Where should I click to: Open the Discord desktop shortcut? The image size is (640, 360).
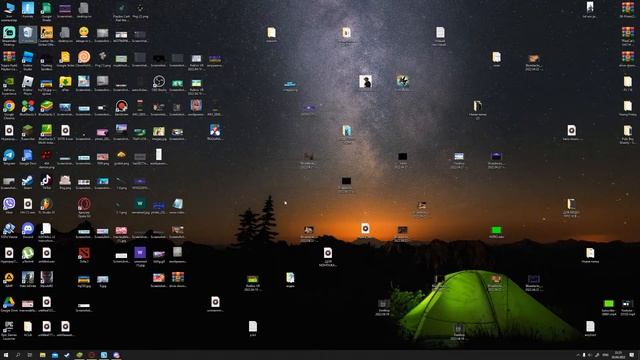click(28, 229)
